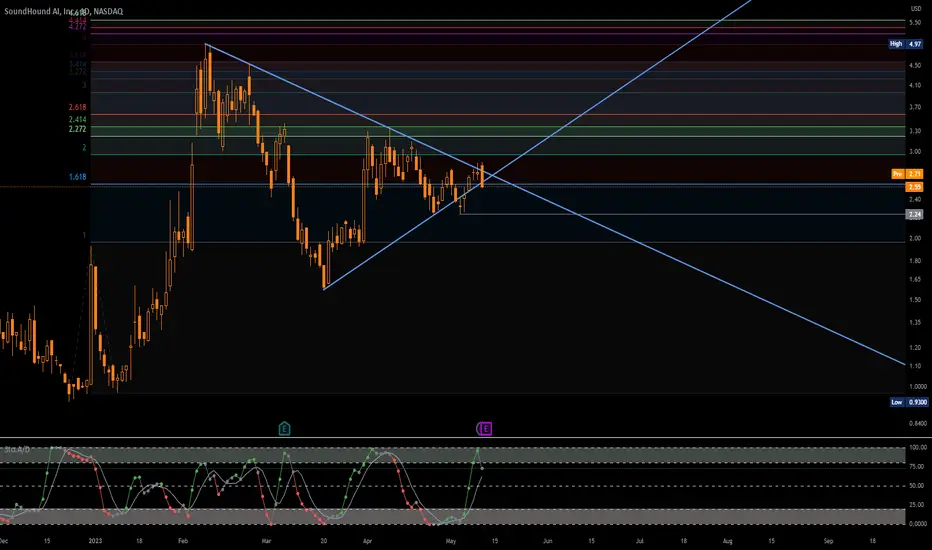Image resolution: width=932 pixels, height=550 pixels.
Task: Click the May label on time axis
Action: pos(451,541)
